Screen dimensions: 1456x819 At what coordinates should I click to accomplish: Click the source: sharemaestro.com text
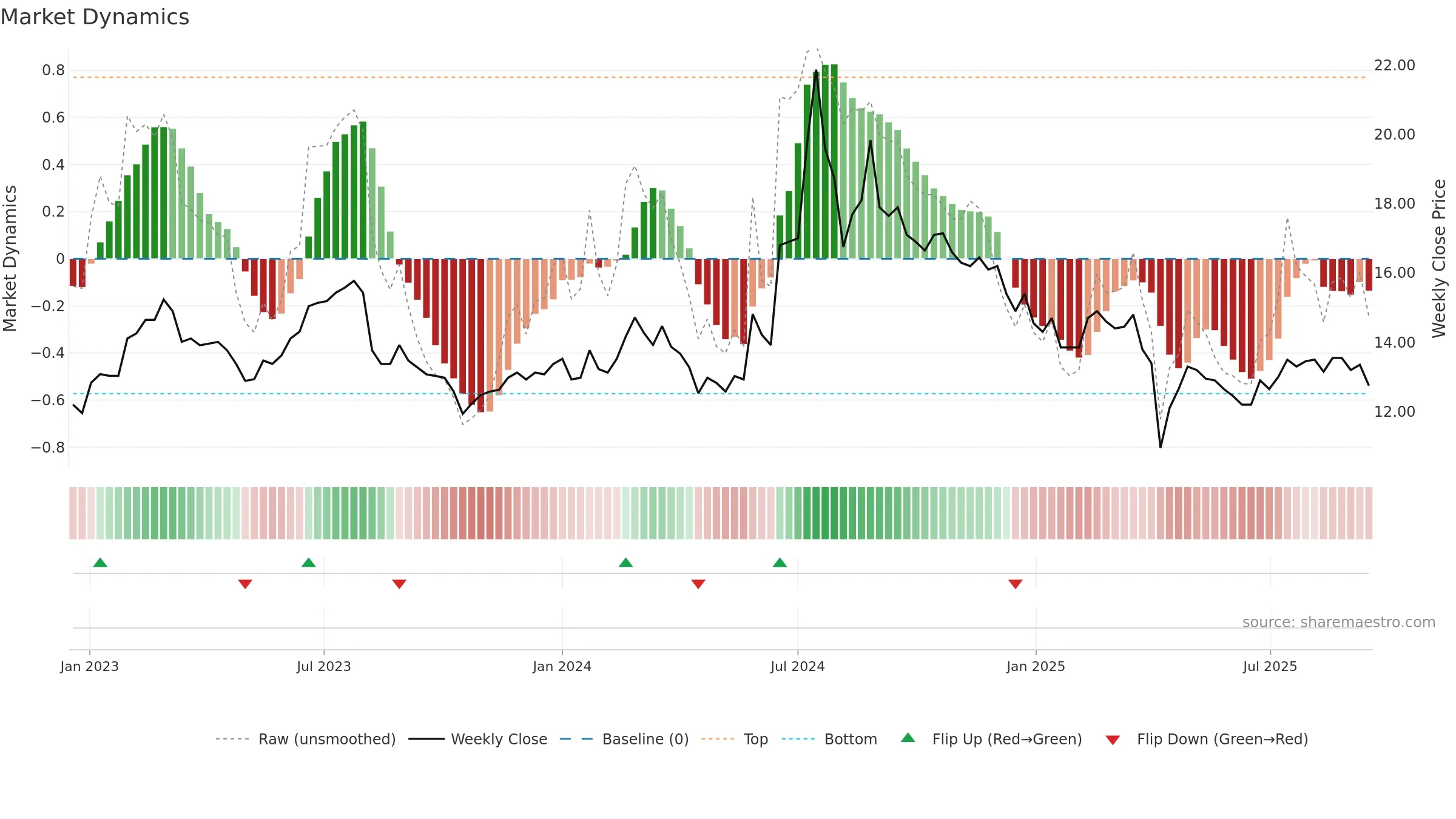click(1339, 622)
